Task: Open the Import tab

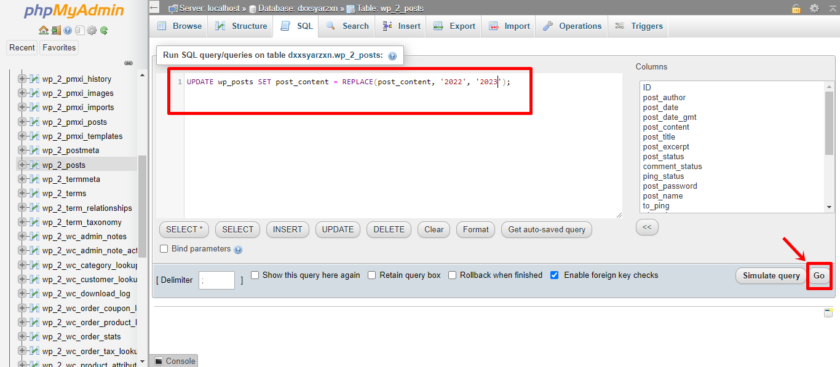Action: tap(509, 26)
